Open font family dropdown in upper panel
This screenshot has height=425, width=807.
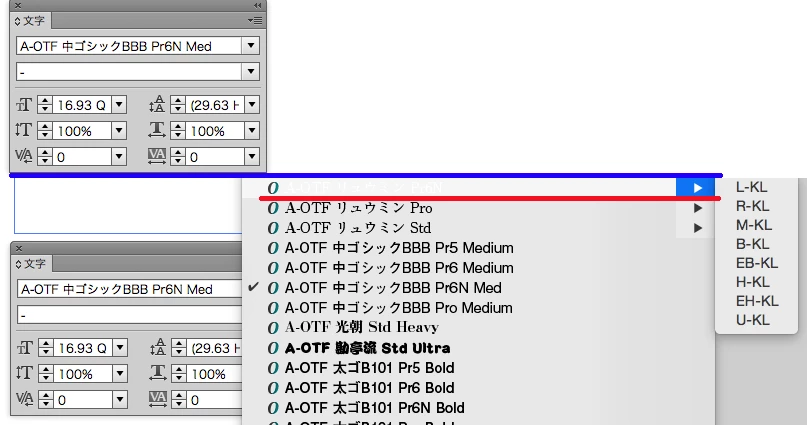[251, 46]
